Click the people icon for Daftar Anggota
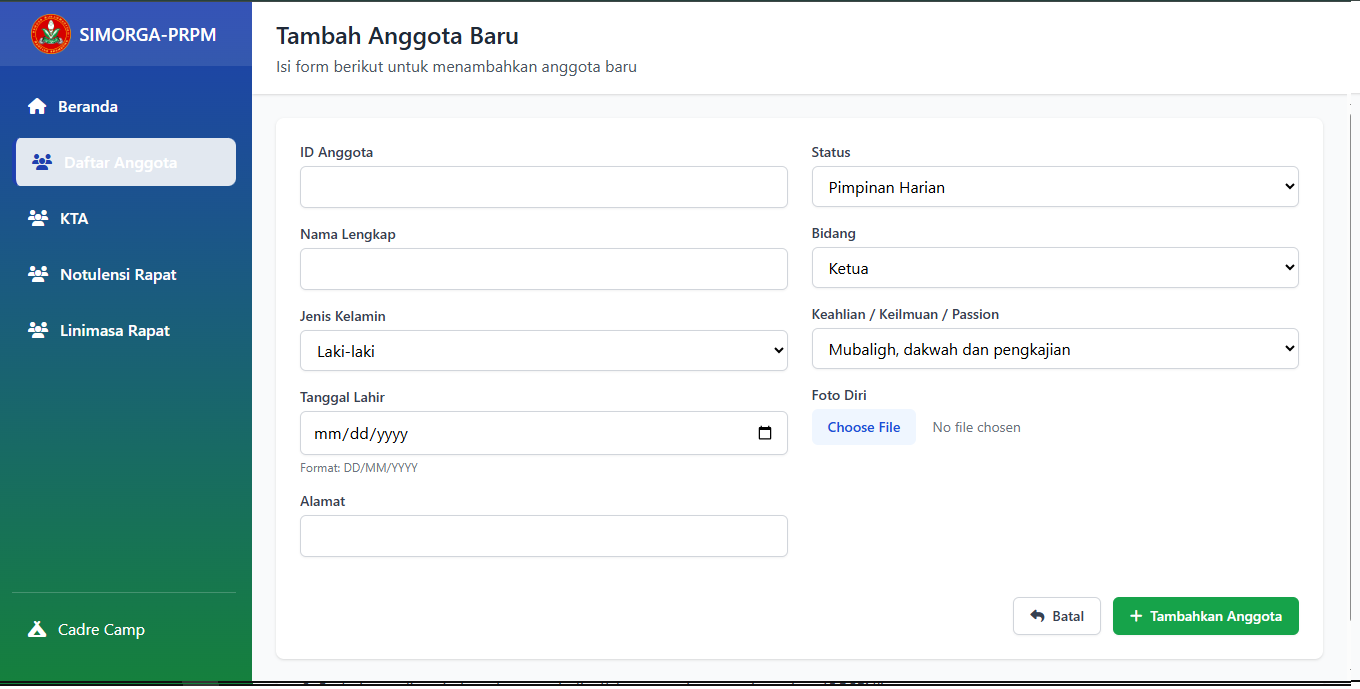The height and width of the screenshot is (689, 1360). [42, 162]
